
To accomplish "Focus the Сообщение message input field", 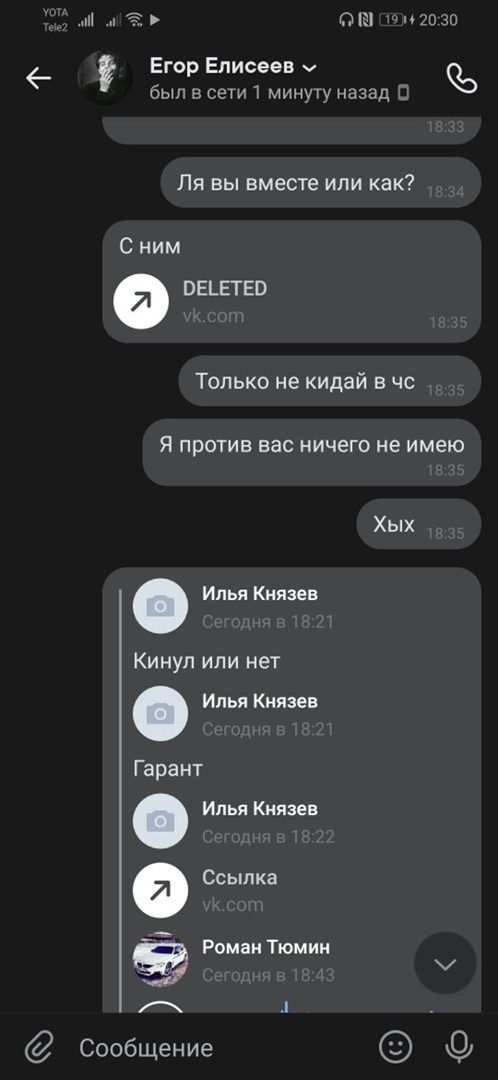I will click(220, 1048).
